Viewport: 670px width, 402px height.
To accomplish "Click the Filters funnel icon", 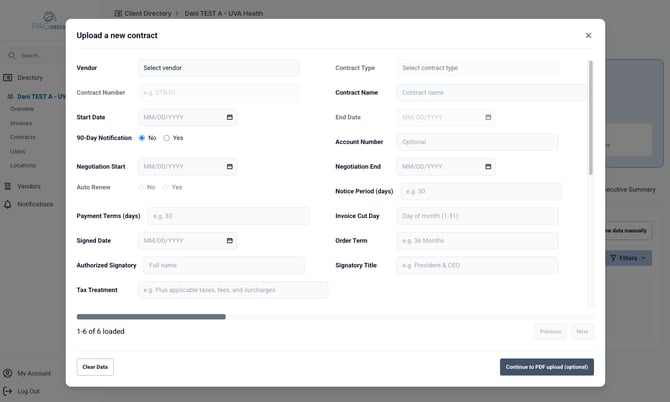I will tap(613, 258).
